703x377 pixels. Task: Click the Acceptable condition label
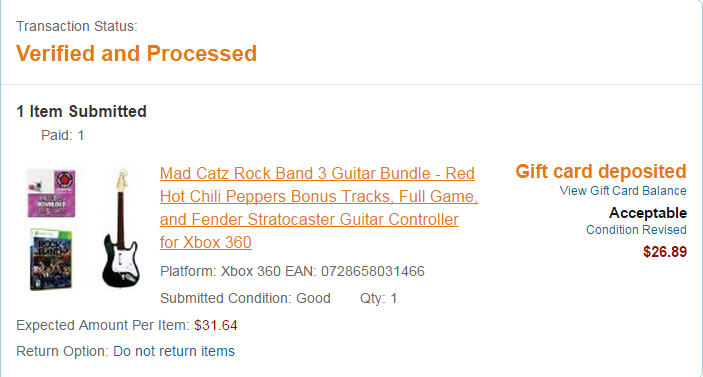click(648, 212)
